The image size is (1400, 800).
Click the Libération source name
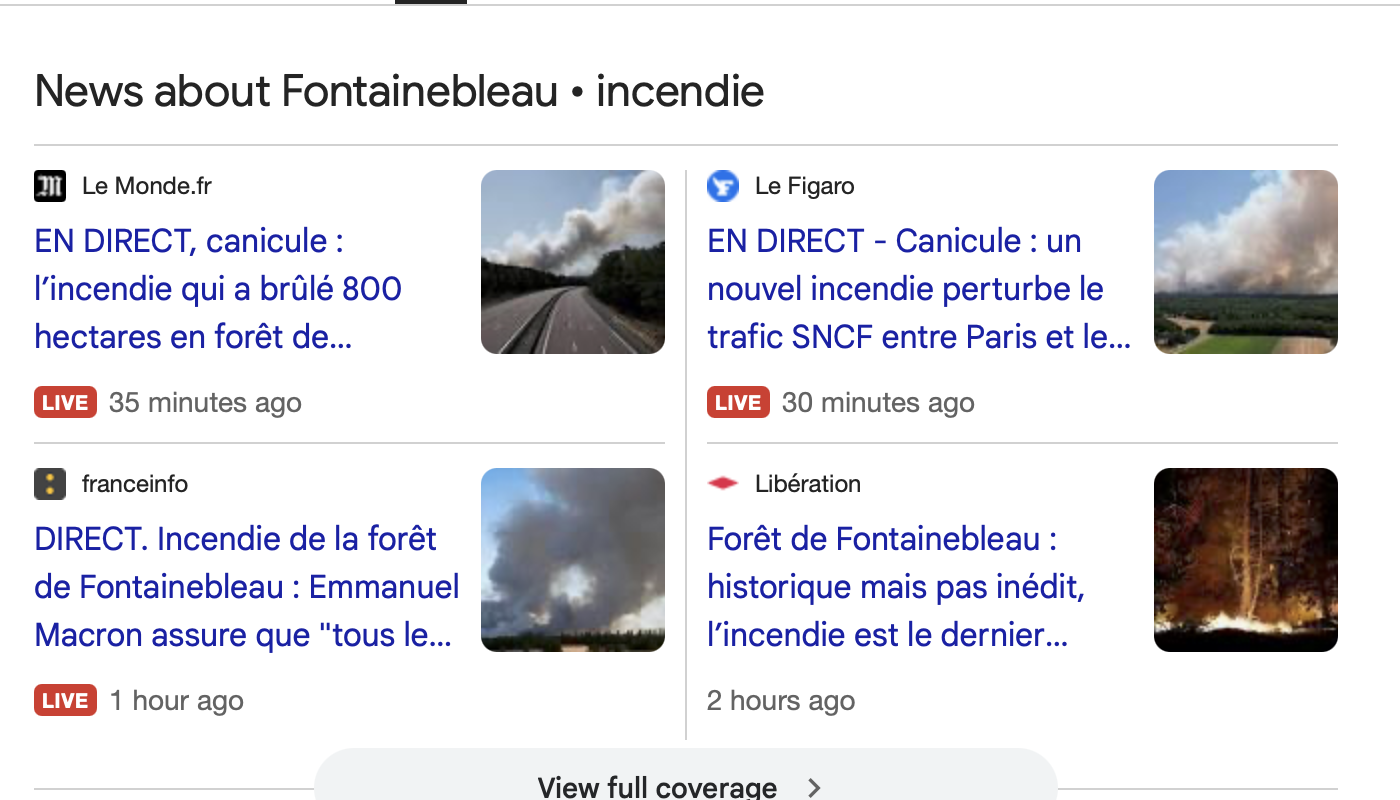point(808,484)
